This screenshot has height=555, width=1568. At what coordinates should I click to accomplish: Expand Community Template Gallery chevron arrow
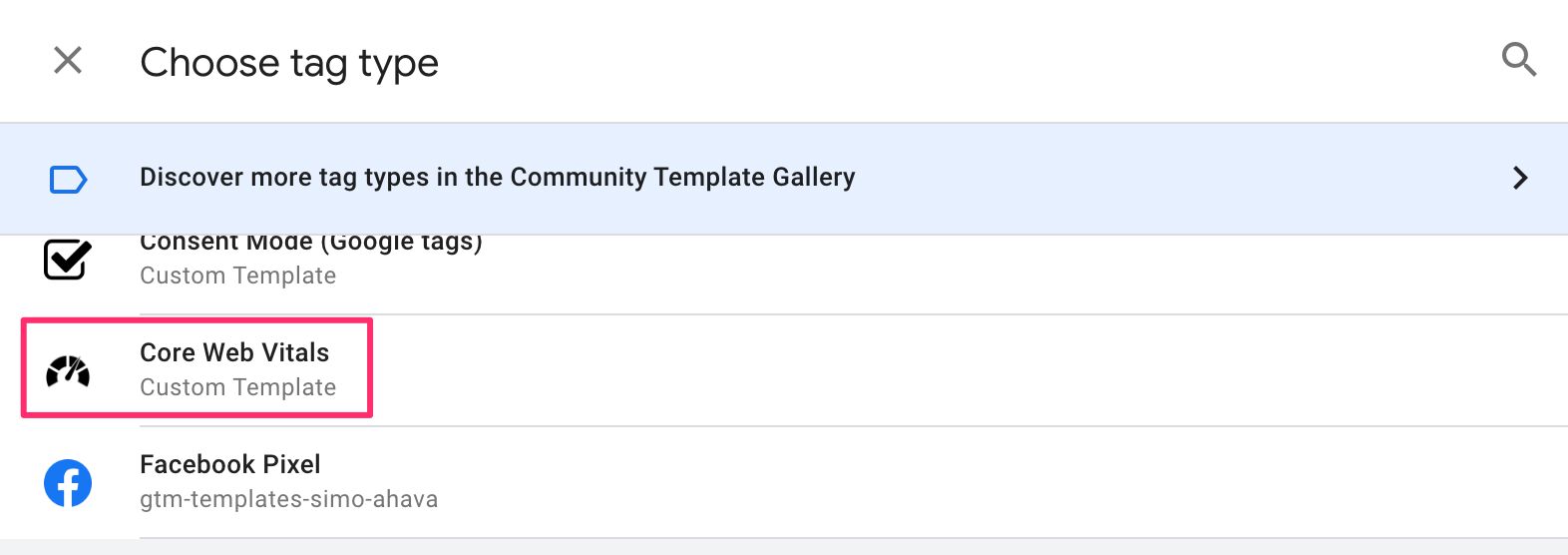coord(1520,178)
